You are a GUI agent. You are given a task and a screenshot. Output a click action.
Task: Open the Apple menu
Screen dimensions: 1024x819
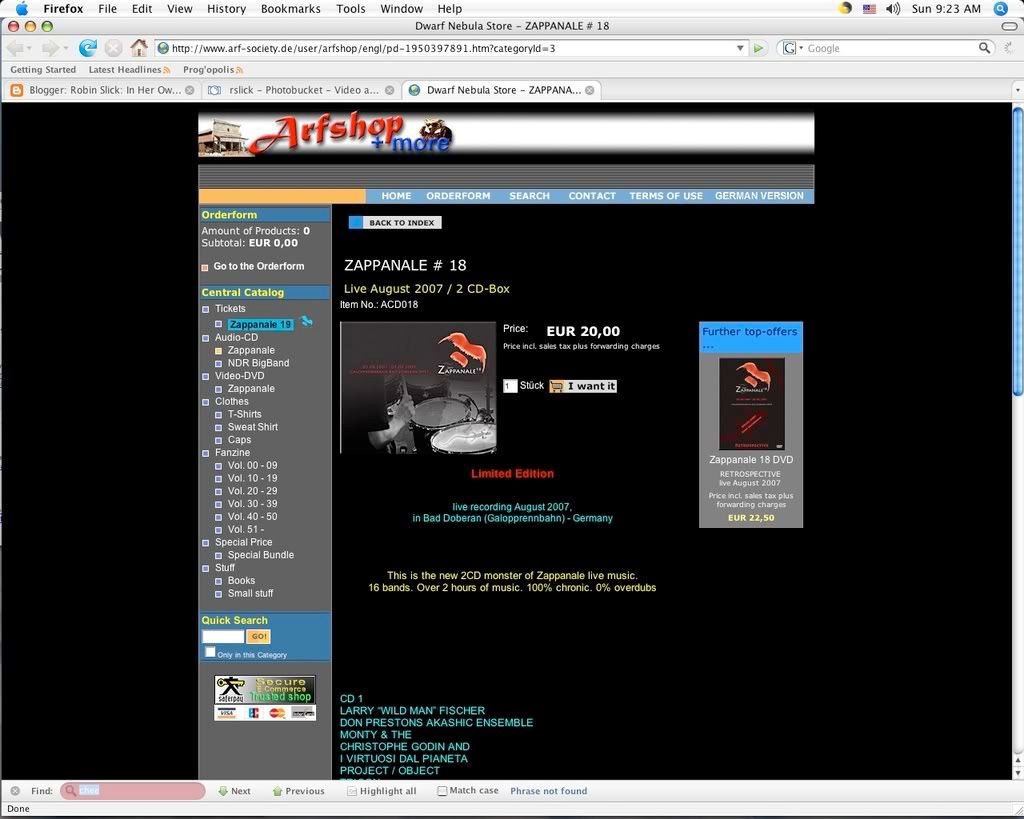22,8
